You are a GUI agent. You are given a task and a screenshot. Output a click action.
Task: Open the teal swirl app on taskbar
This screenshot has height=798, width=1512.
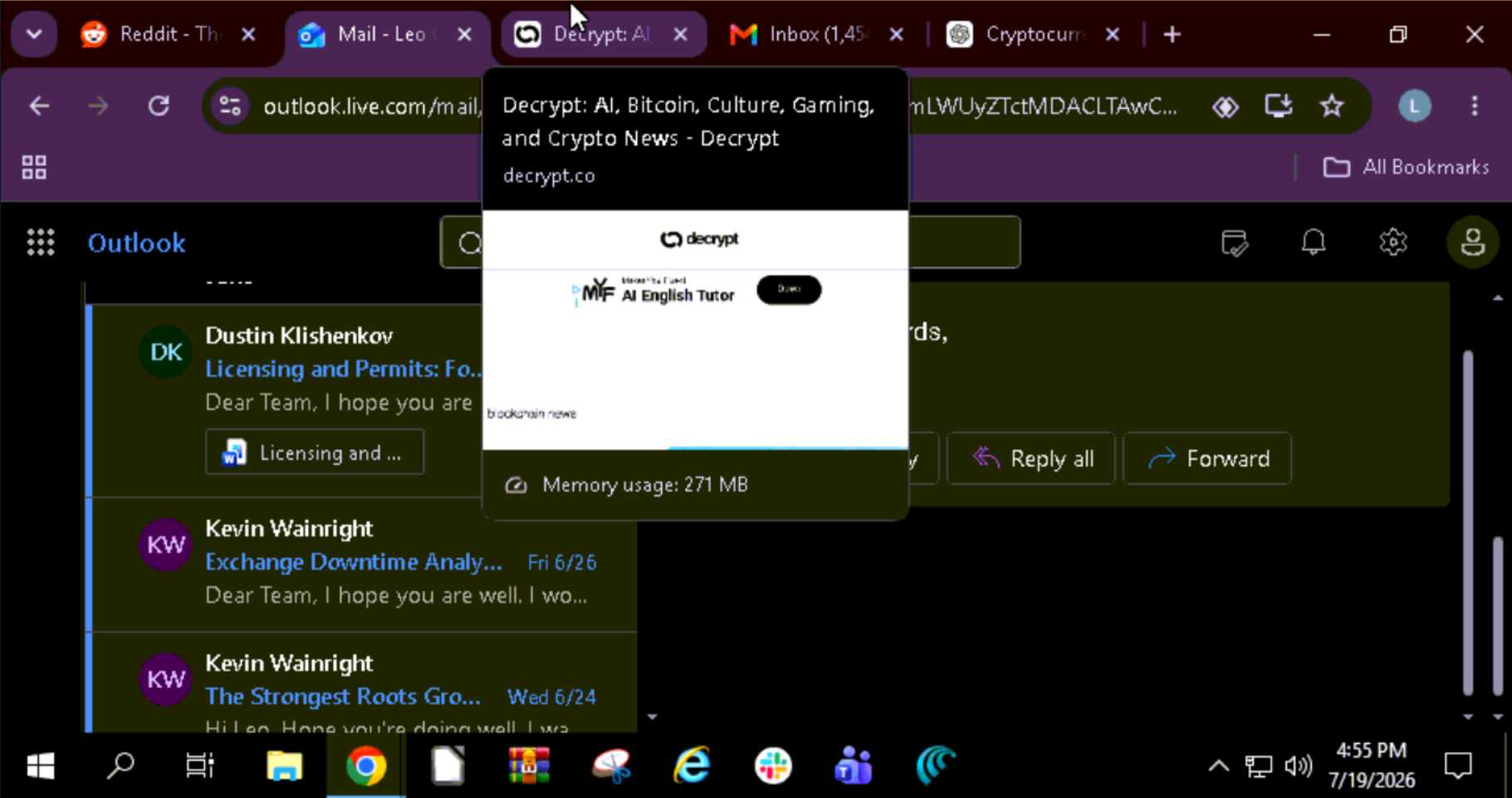pyautogui.click(x=936, y=766)
